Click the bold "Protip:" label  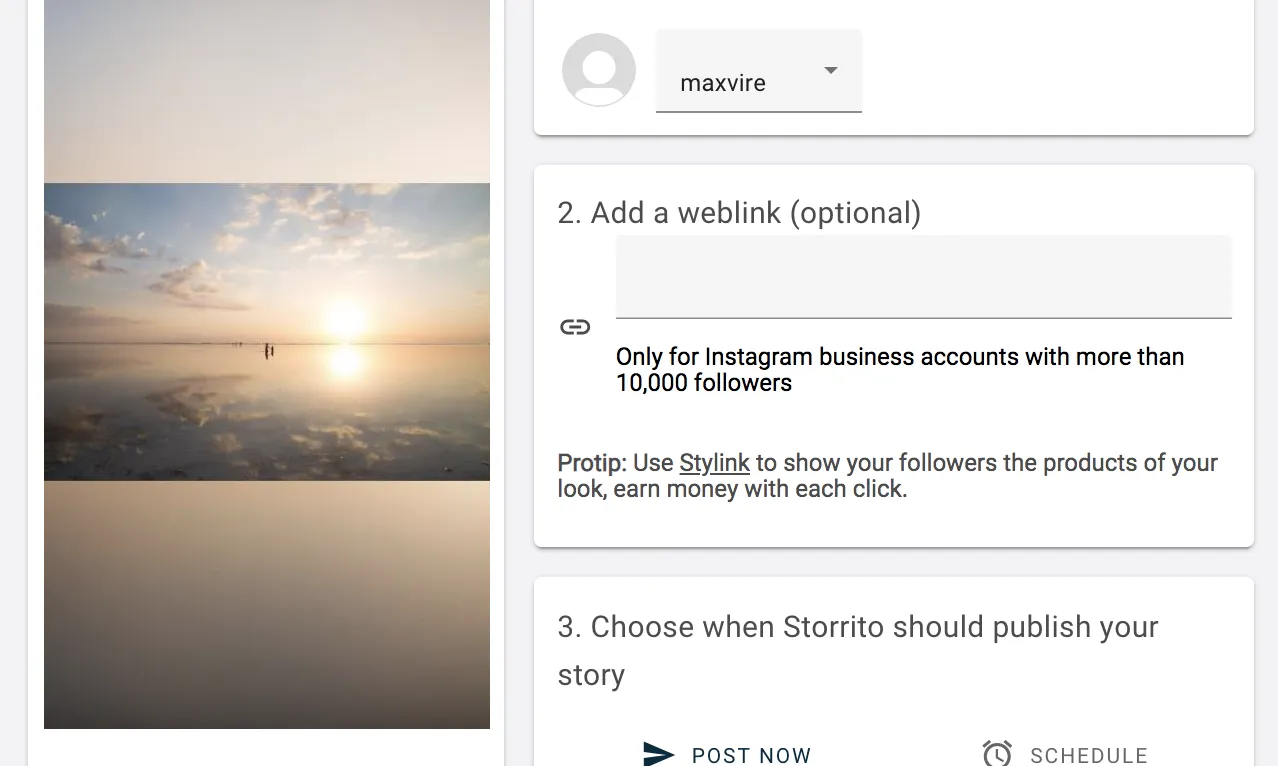592,463
